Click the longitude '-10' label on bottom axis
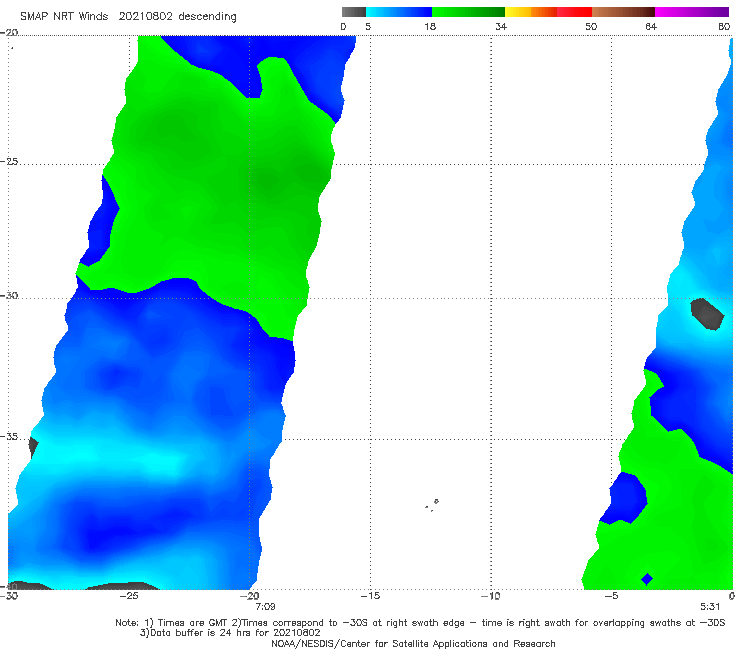This screenshot has width=740, height=650. point(490,596)
